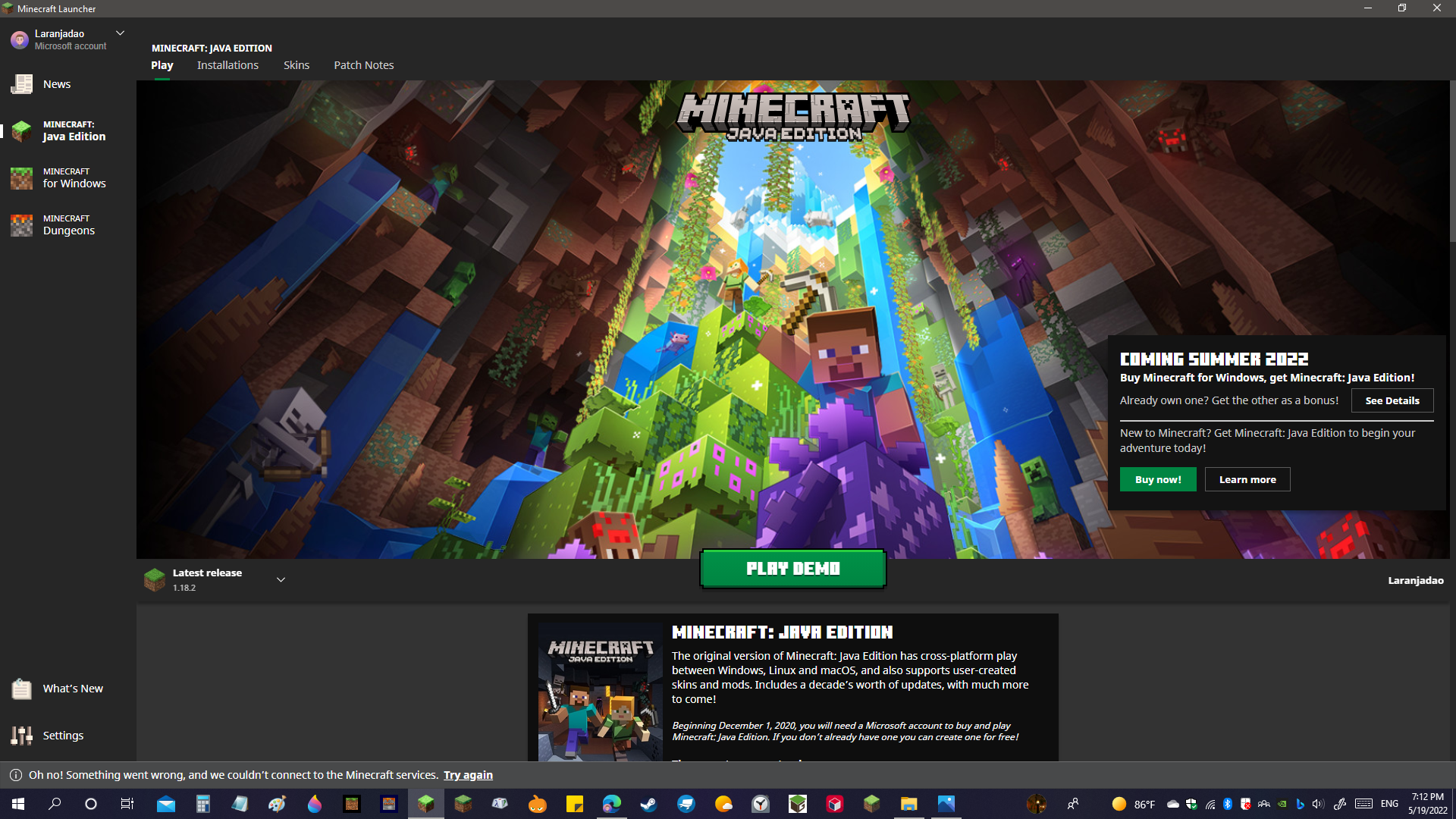Click the Buy now! button
Image resolution: width=1456 pixels, height=819 pixels.
[x=1158, y=479]
